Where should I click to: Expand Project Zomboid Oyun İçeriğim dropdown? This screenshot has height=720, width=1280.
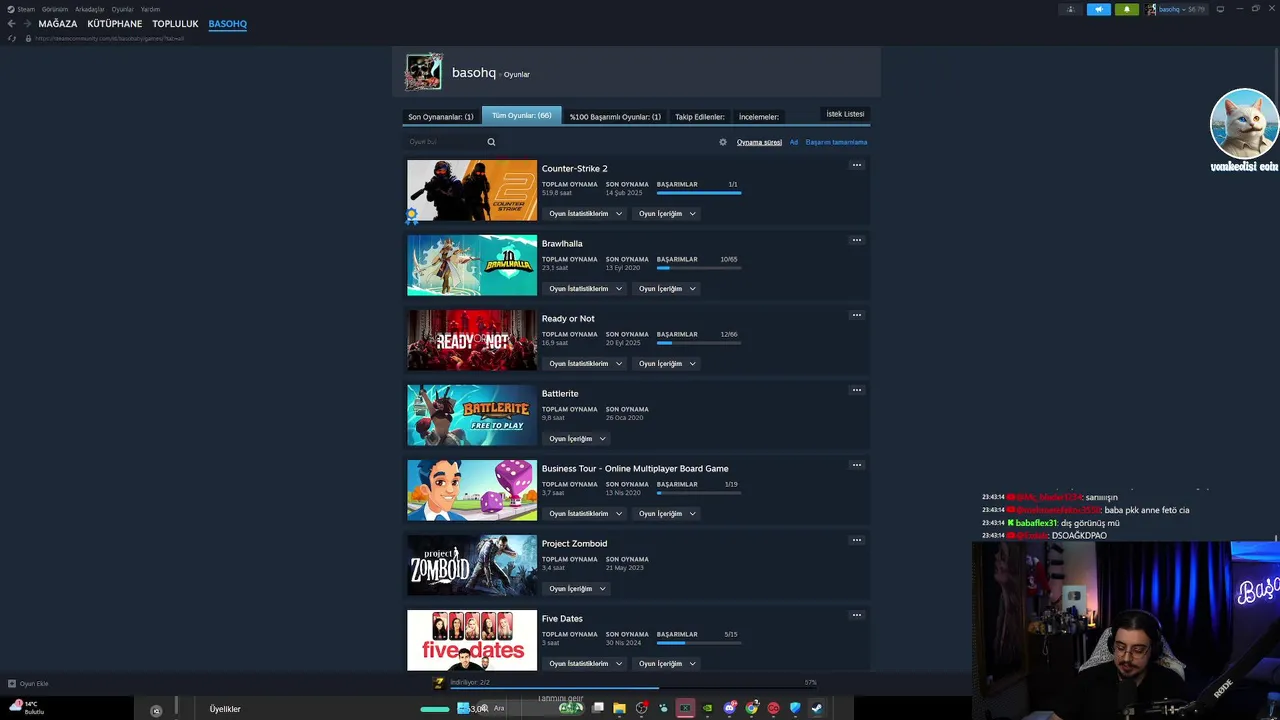577,589
